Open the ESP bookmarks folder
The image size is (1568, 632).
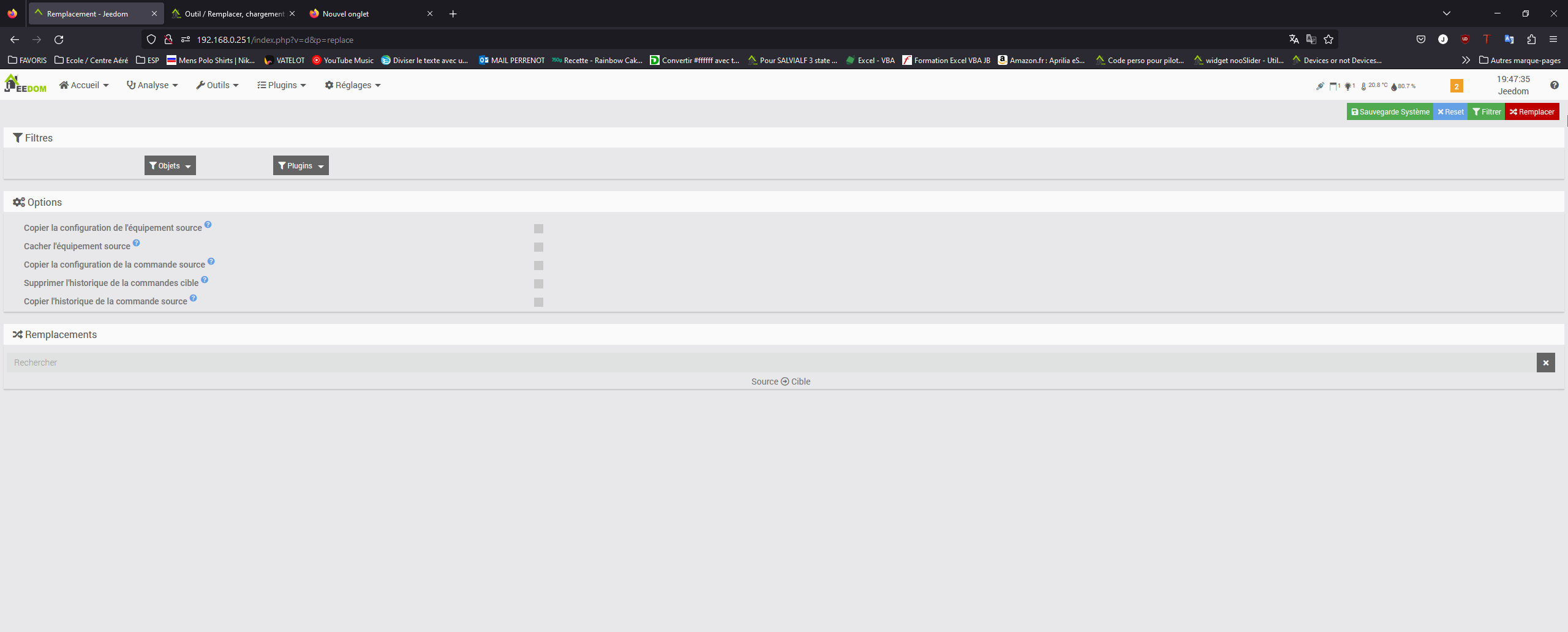(x=148, y=60)
